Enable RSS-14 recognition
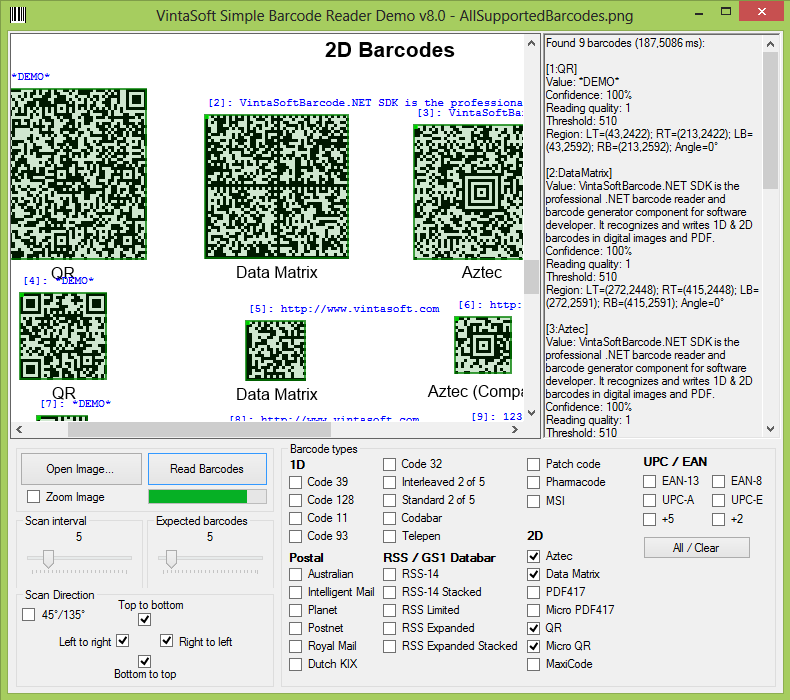The height and width of the screenshot is (700, 790). pos(389,574)
